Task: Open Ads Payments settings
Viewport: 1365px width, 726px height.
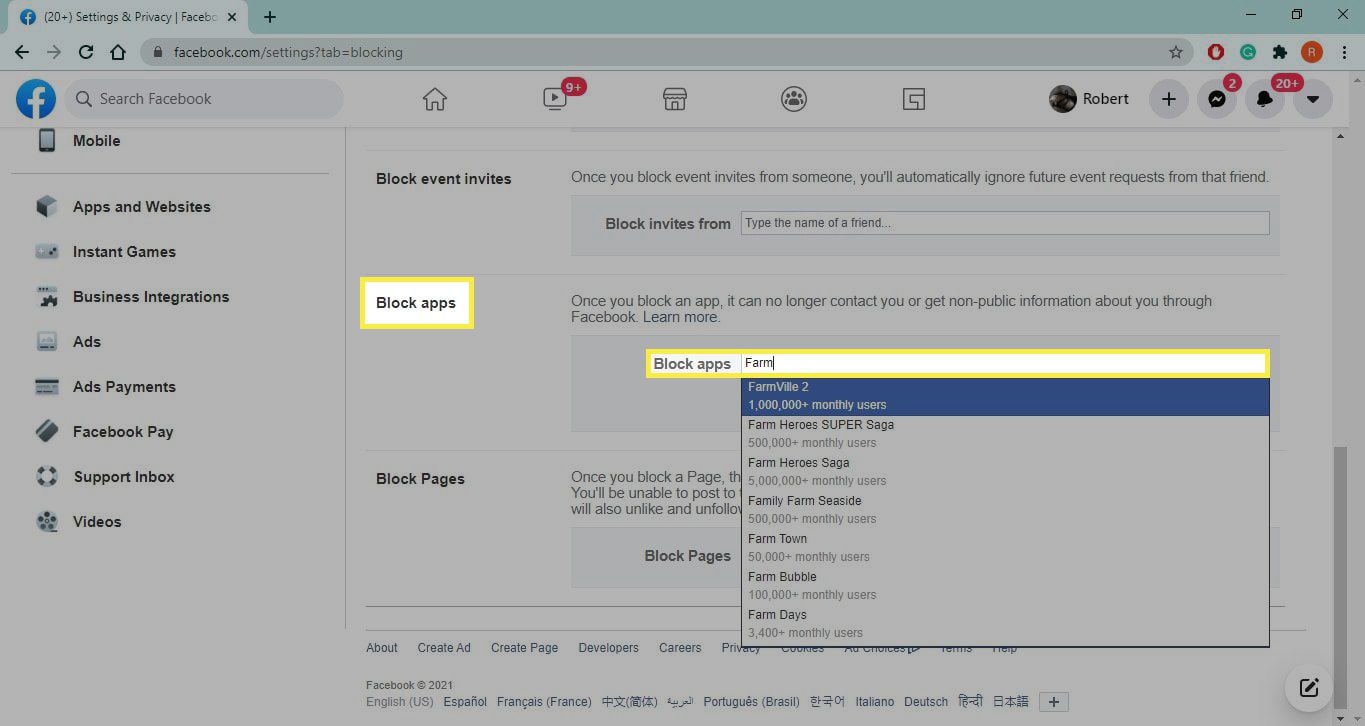Action: click(x=124, y=387)
